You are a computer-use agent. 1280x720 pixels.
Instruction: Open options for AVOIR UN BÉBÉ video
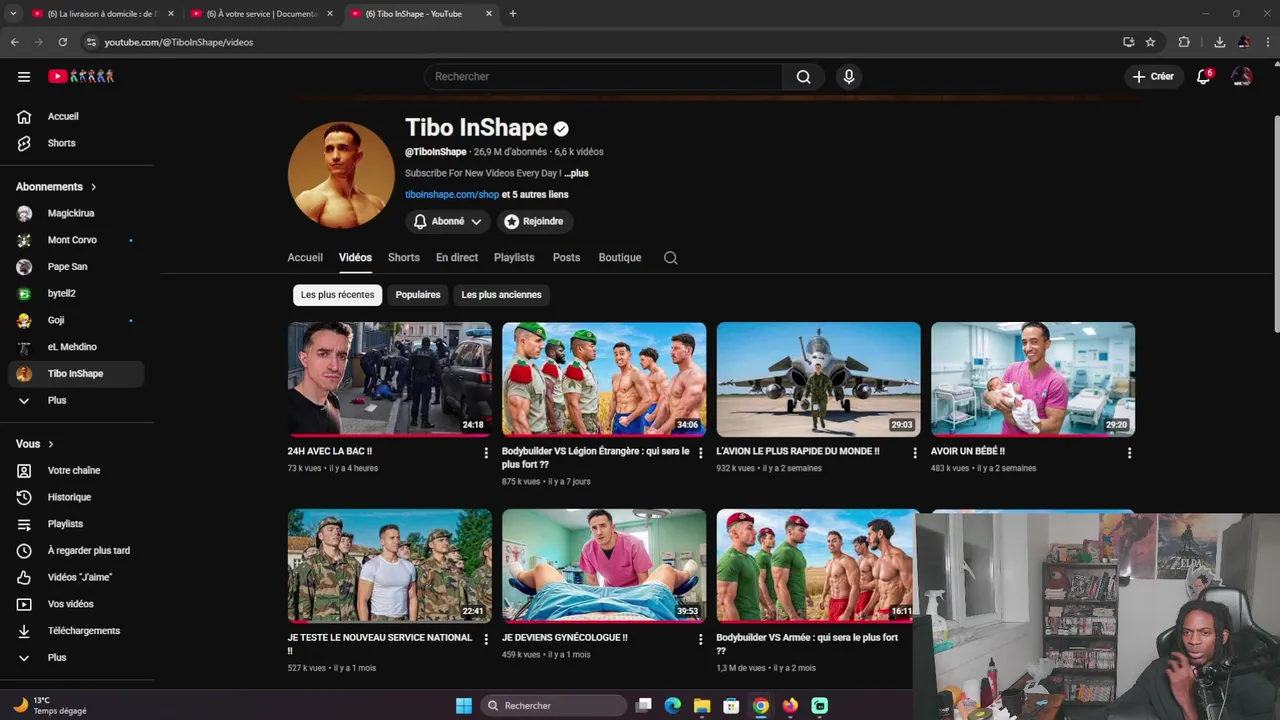tap(1129, 453)
